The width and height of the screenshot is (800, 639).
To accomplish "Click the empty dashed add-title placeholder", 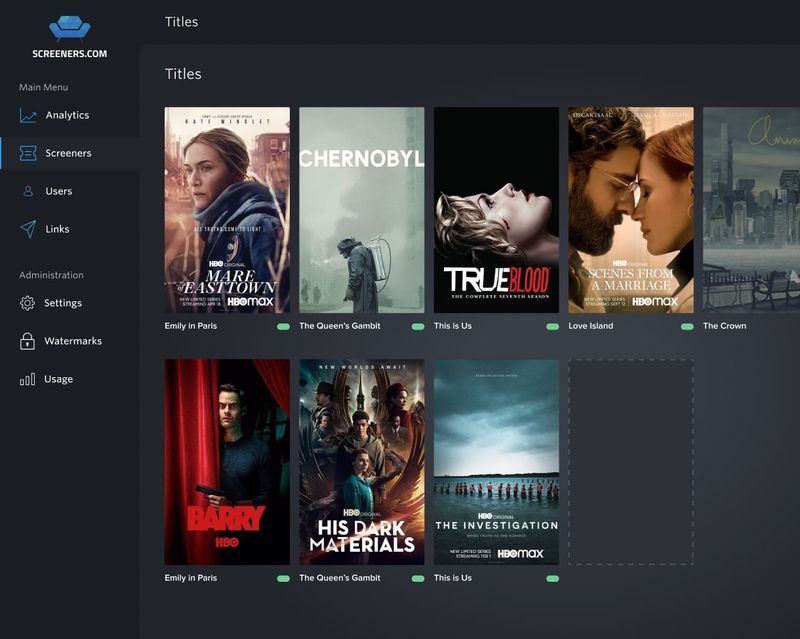I will tap(631, 462).
